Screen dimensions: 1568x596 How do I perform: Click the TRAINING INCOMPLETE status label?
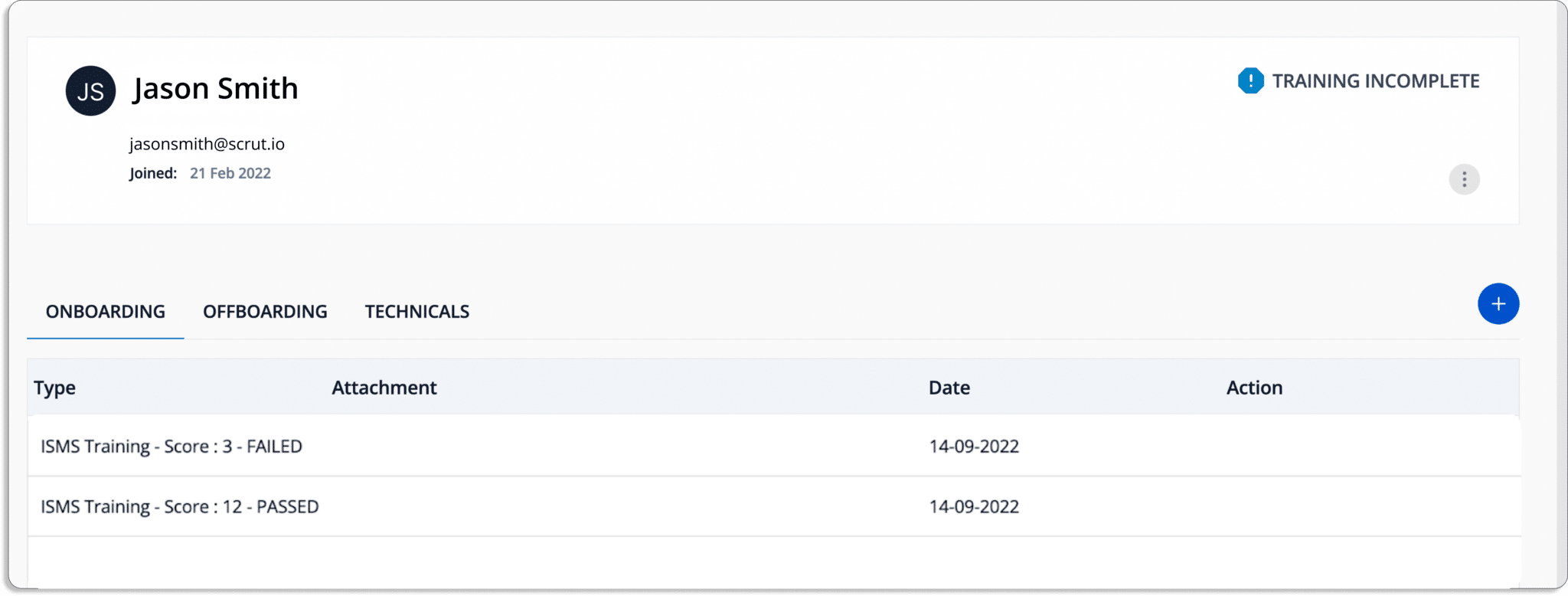[x=1376, y=81]
